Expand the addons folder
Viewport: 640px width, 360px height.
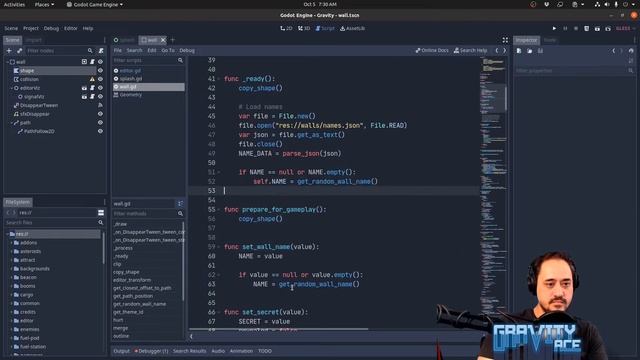pyautogui.click(x=11, y=243)
